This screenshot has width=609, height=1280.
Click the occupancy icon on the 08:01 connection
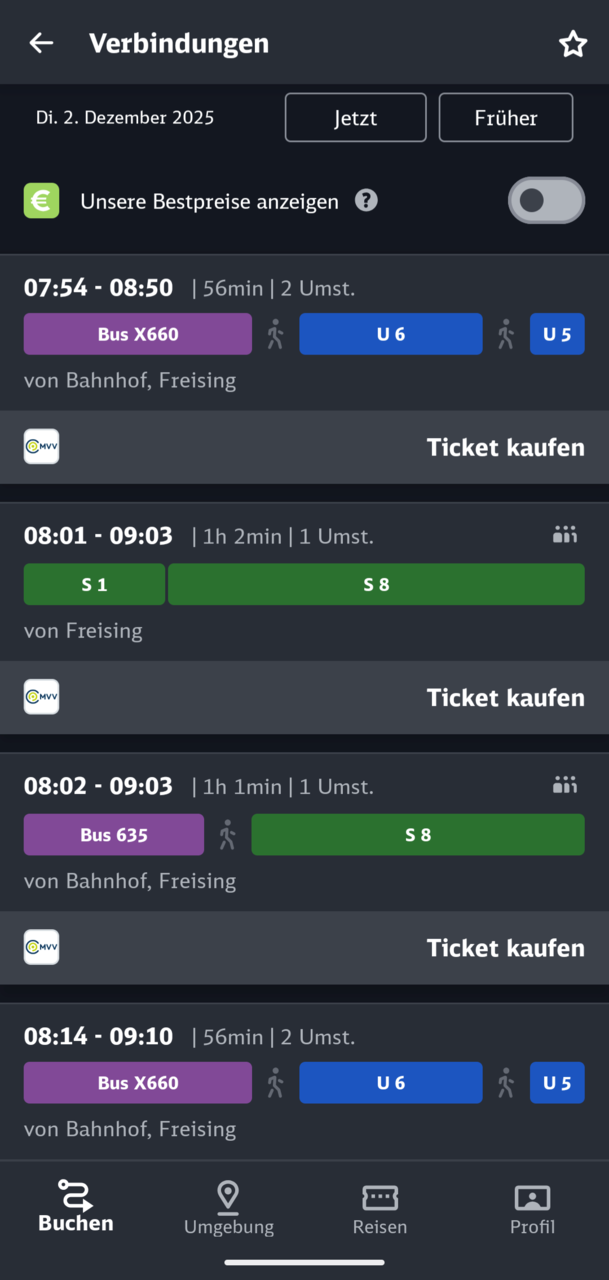(565, 535)
